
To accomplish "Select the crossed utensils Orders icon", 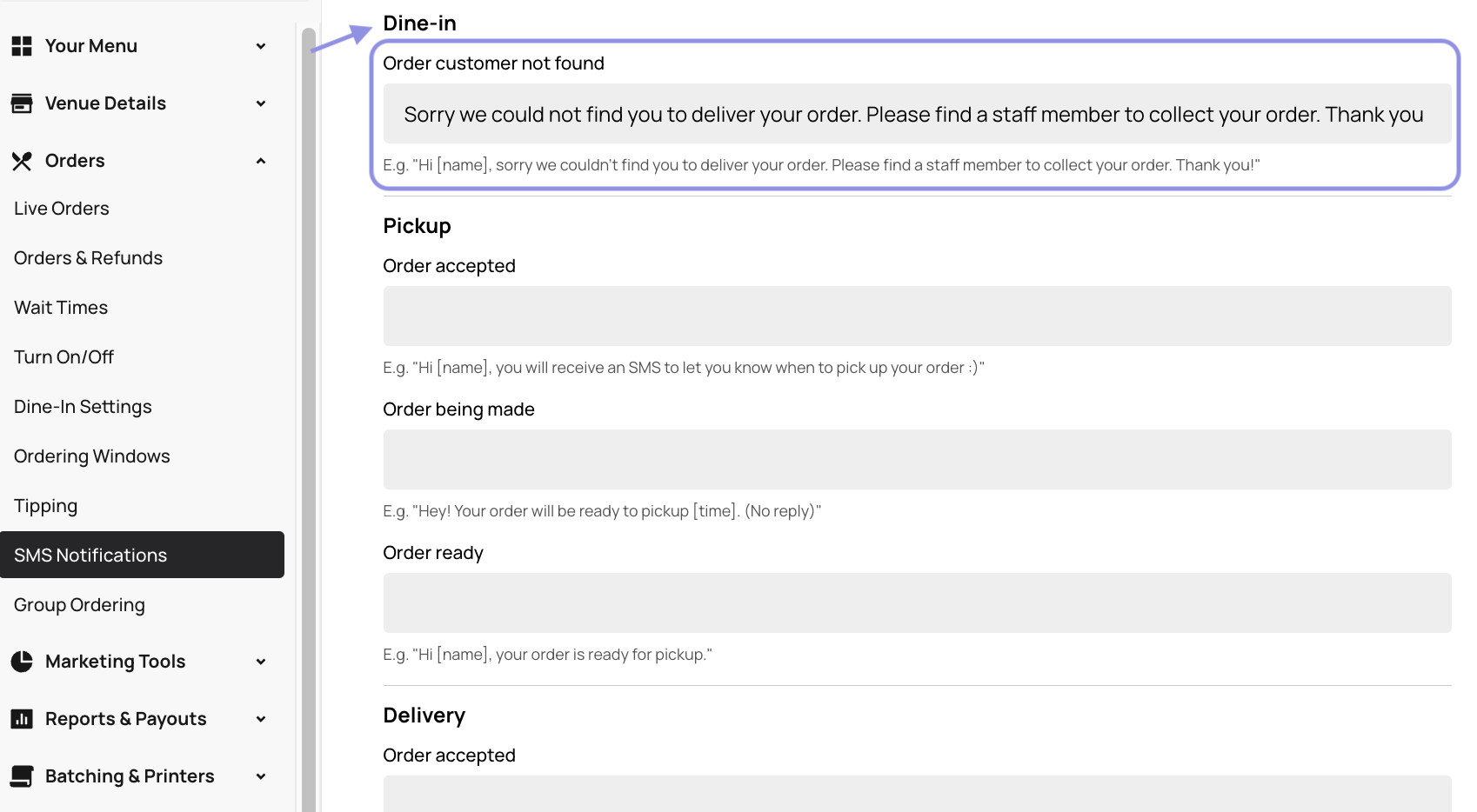I will [x=22, y=160].
